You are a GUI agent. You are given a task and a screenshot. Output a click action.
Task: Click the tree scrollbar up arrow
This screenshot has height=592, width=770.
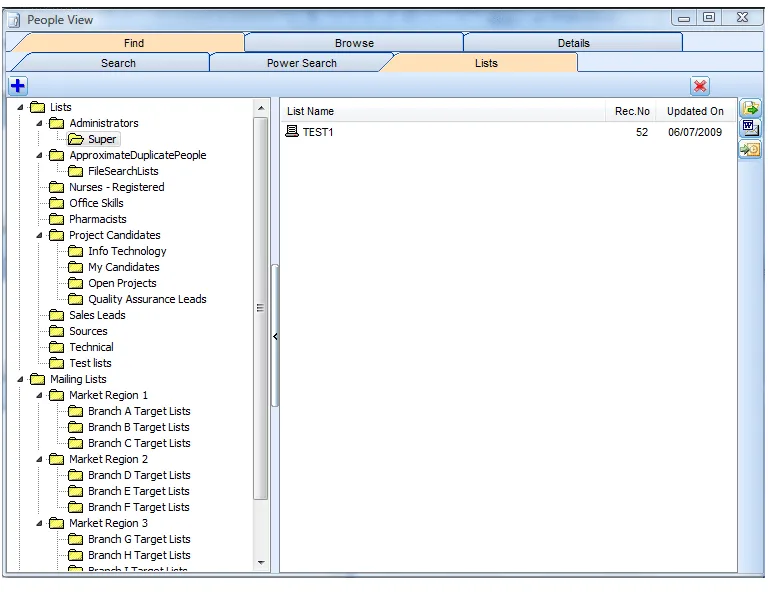pos(261,108)
